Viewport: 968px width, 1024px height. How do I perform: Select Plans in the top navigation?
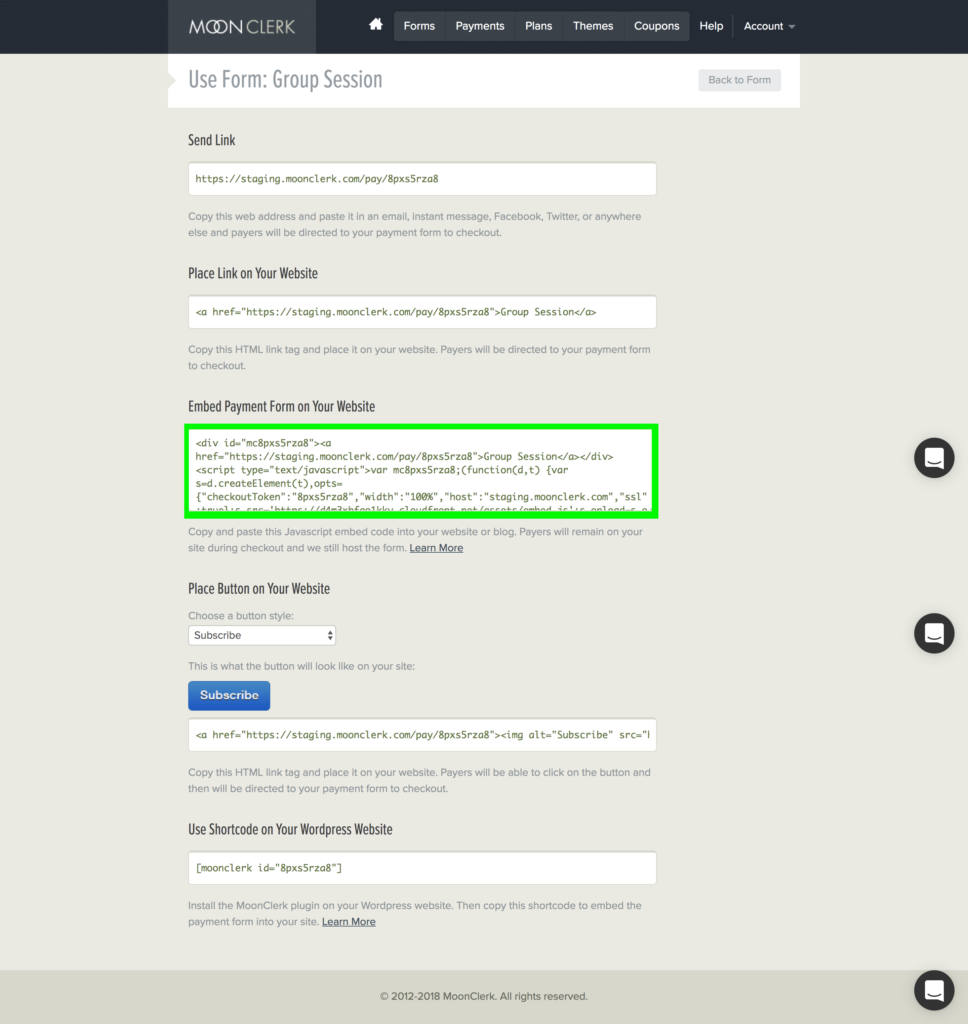[539, 26]
